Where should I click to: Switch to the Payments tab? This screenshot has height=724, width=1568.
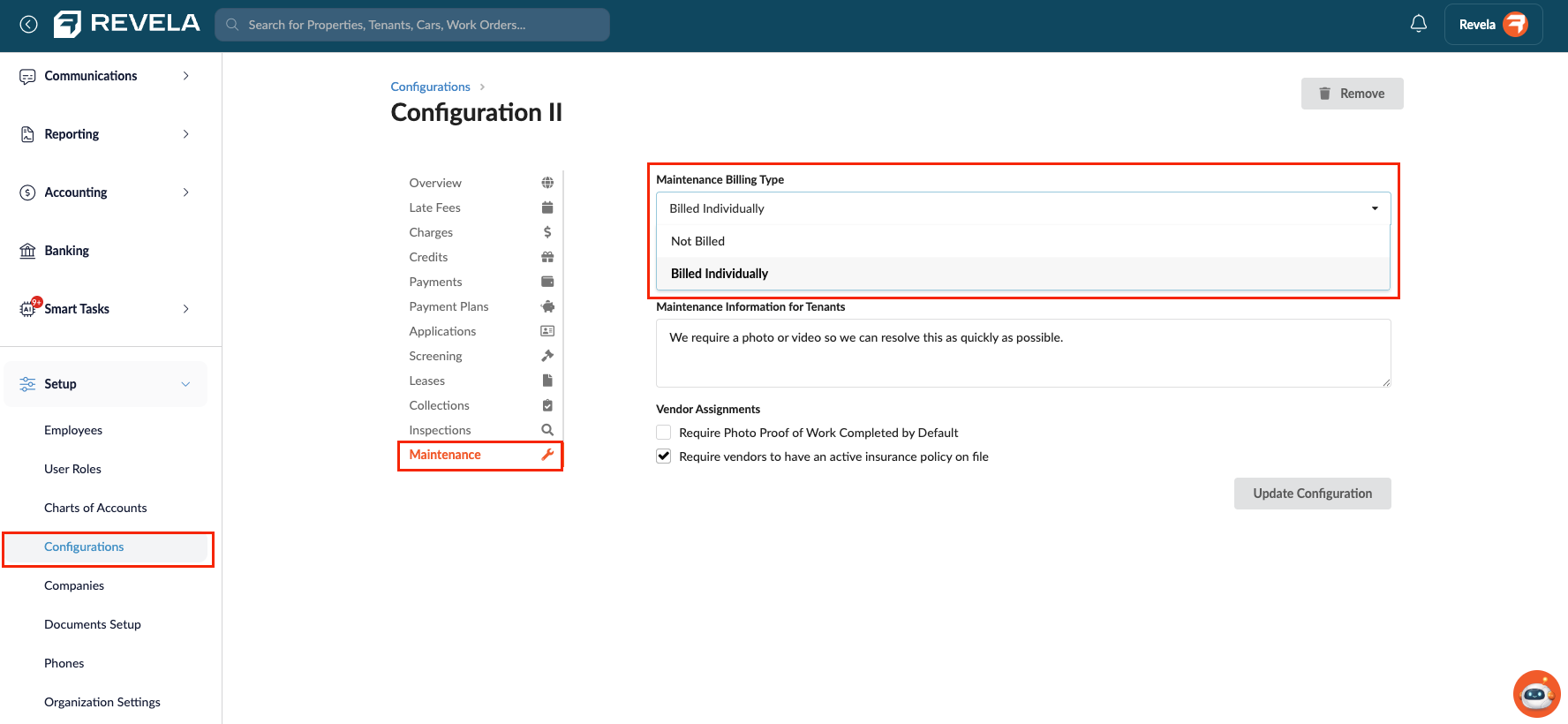click(x=435, y=282)
